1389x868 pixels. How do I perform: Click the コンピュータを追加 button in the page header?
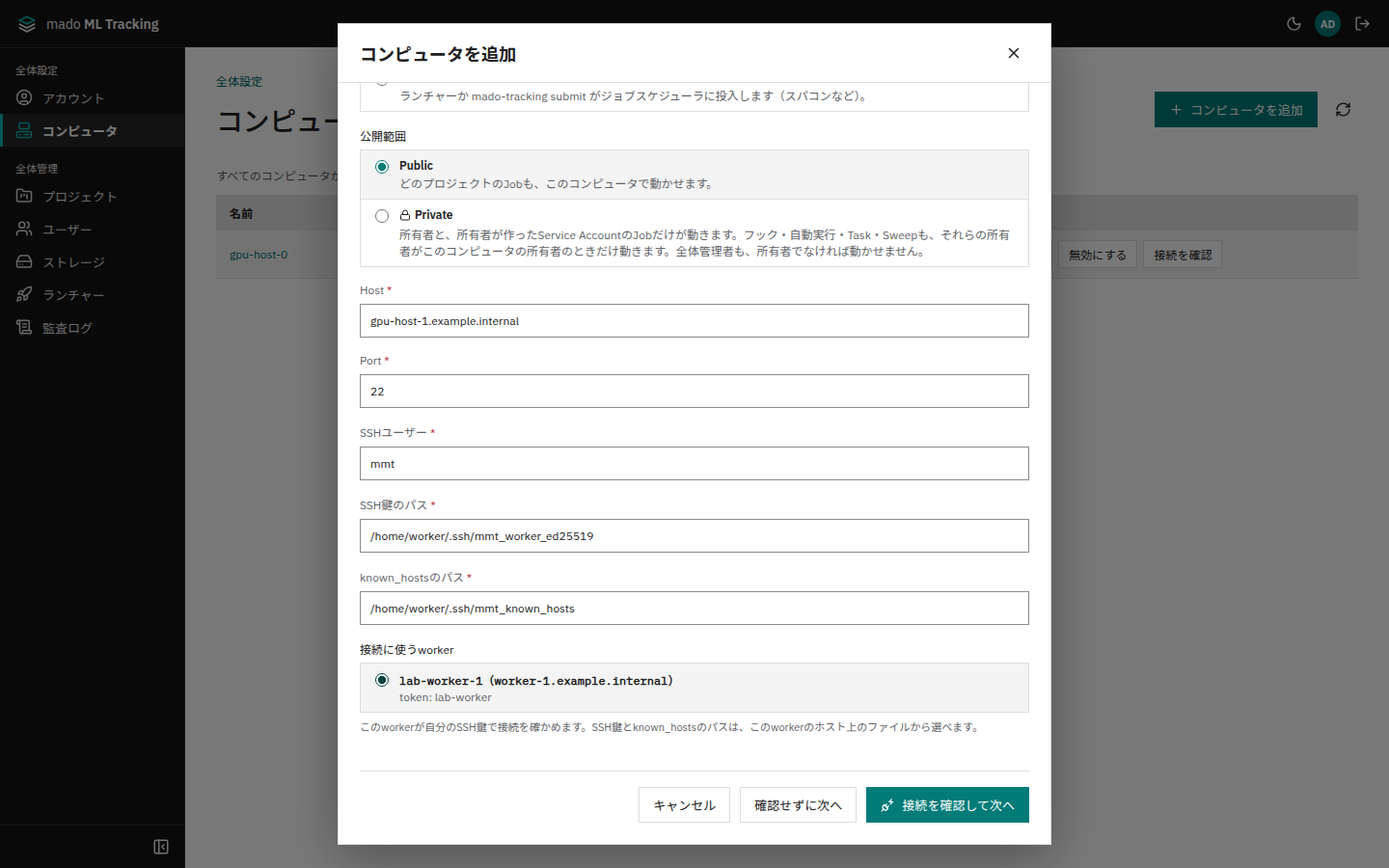(x=1236, y=110)
